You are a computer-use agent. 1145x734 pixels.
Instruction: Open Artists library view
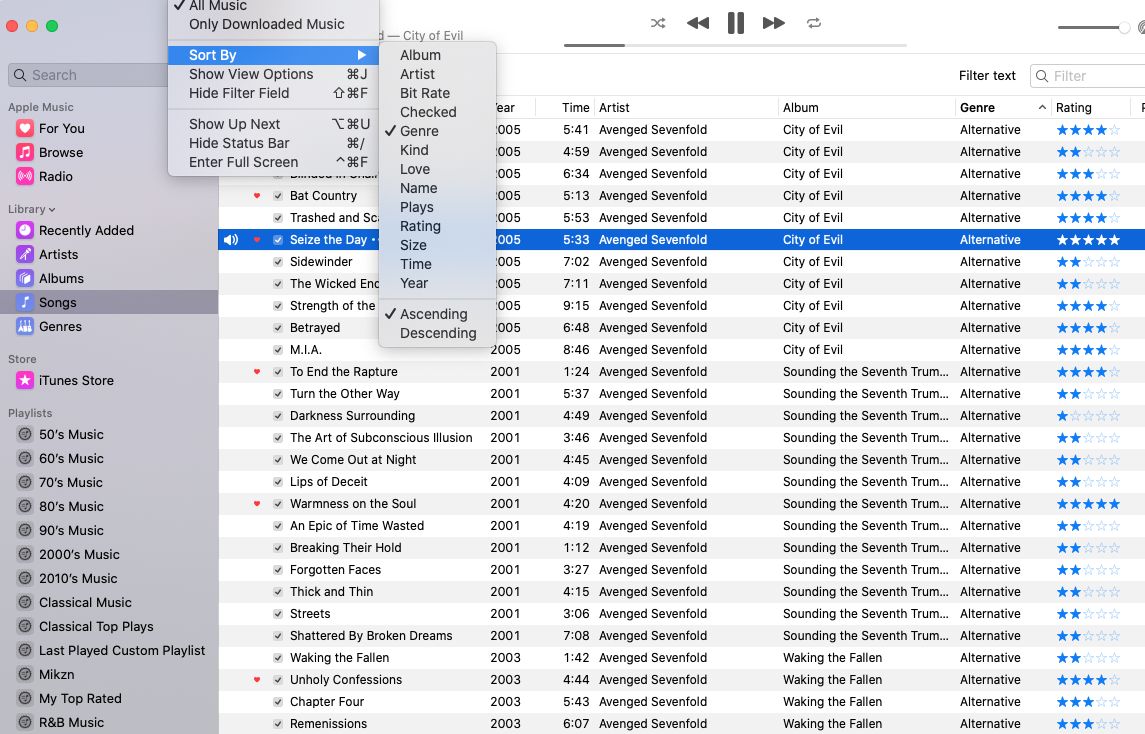[x=58, y=255]
